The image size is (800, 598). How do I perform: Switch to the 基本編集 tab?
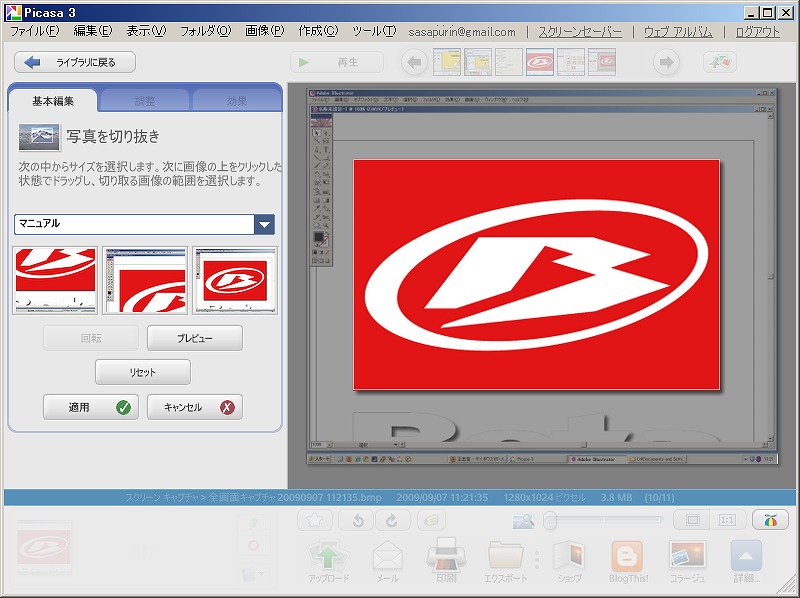pyautogui.click(x=53, y=101)
